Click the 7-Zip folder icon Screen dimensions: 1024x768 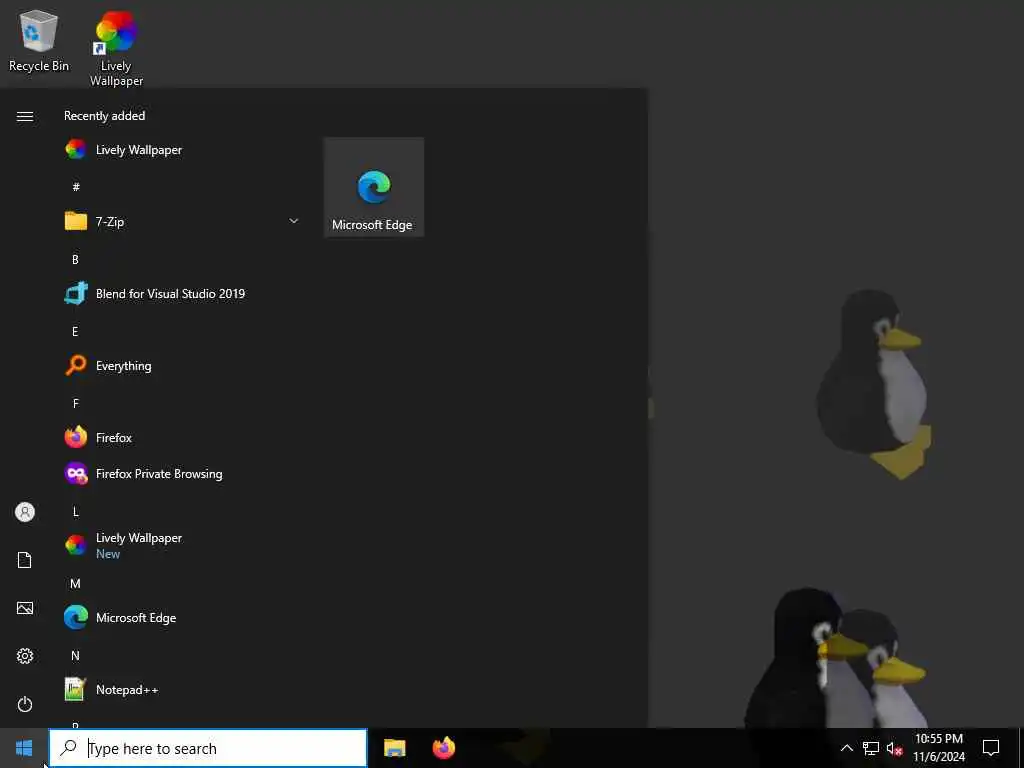click(76, 221)
